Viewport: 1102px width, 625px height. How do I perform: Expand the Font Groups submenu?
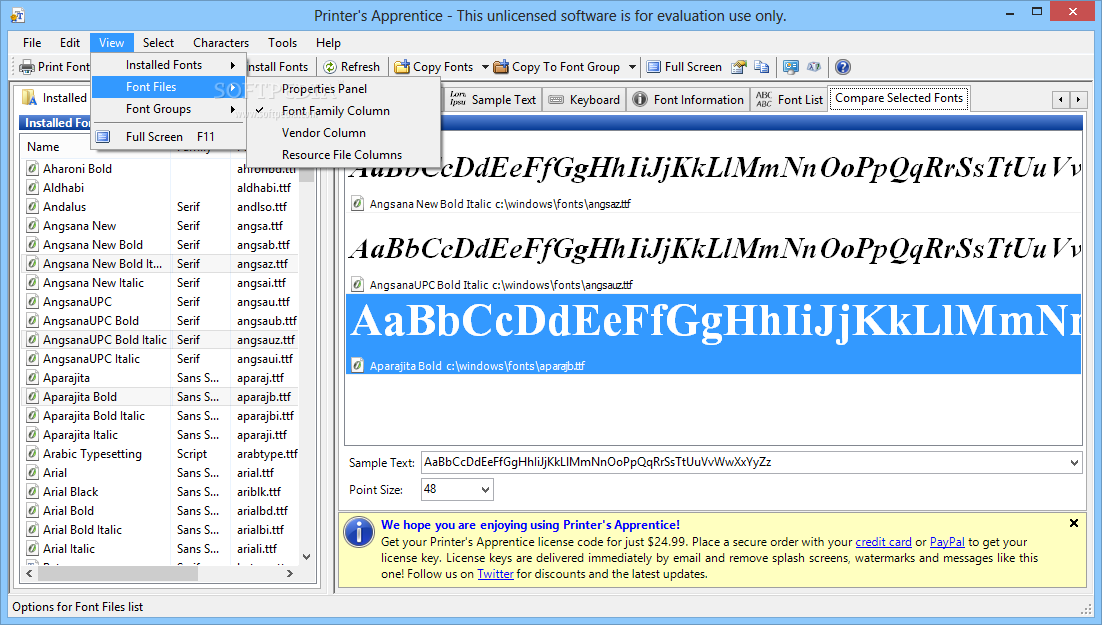click(x=169, y=109)
